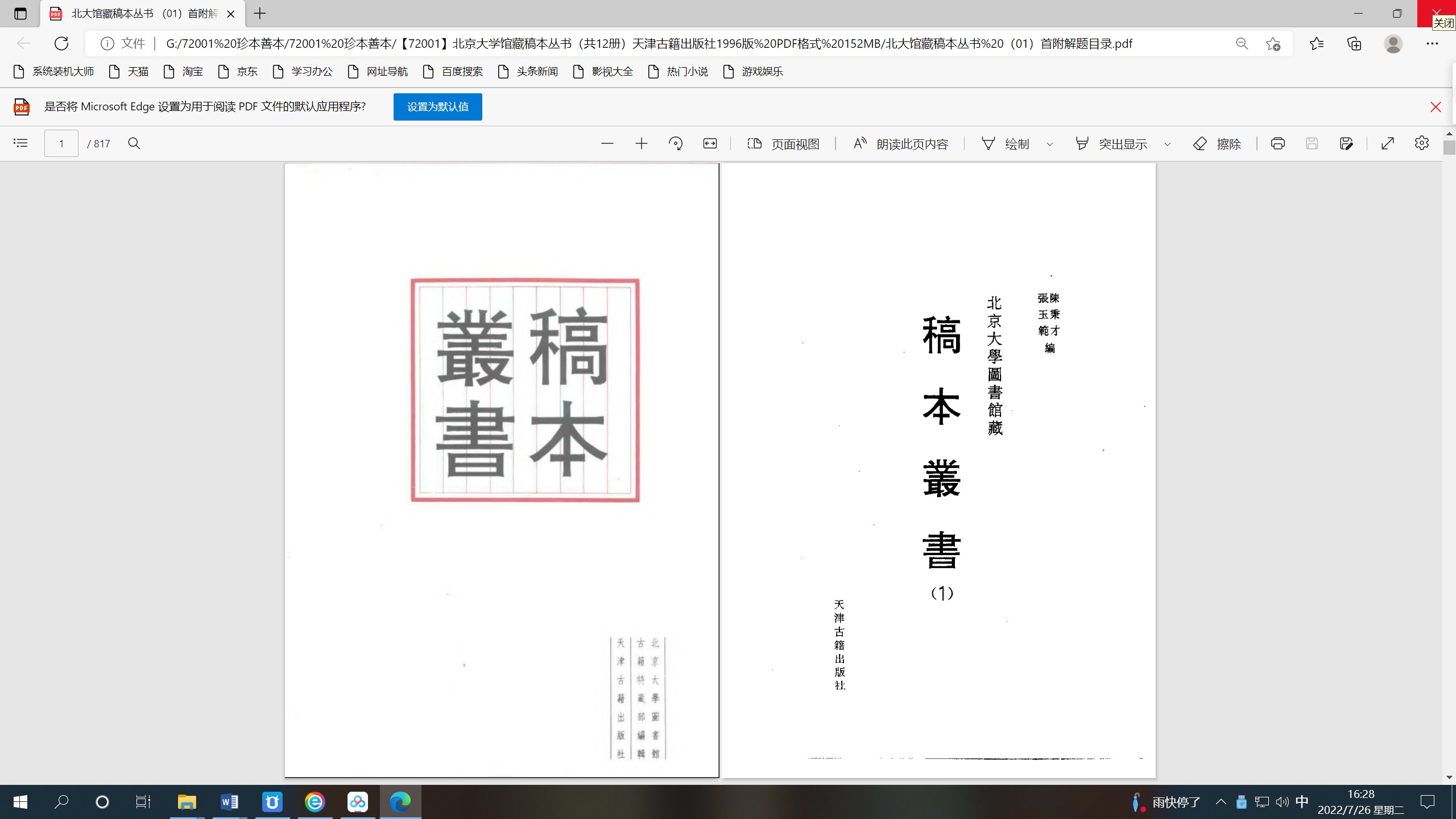Switch to Microsoft Edge in taskbar
The height and width of the screenshot is (819, 1456).
point(400,802)
